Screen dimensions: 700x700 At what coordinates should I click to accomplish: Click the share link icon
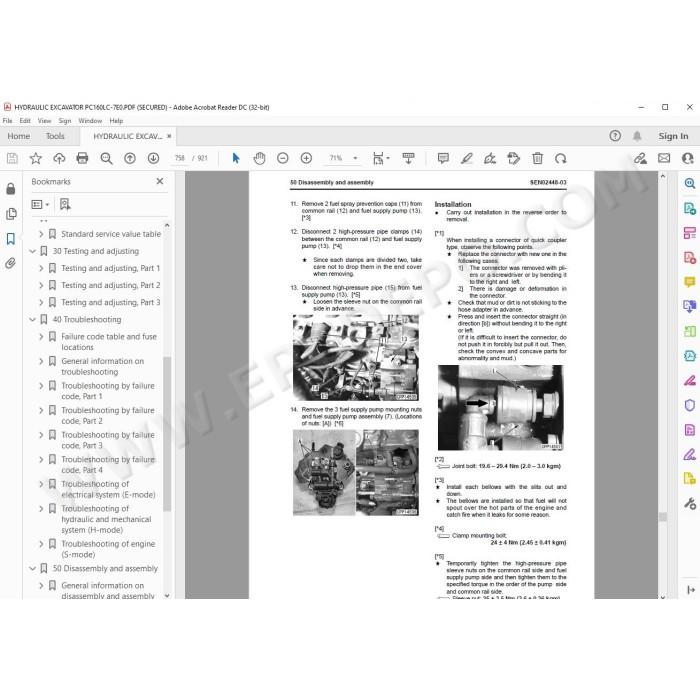click(640, 158)
